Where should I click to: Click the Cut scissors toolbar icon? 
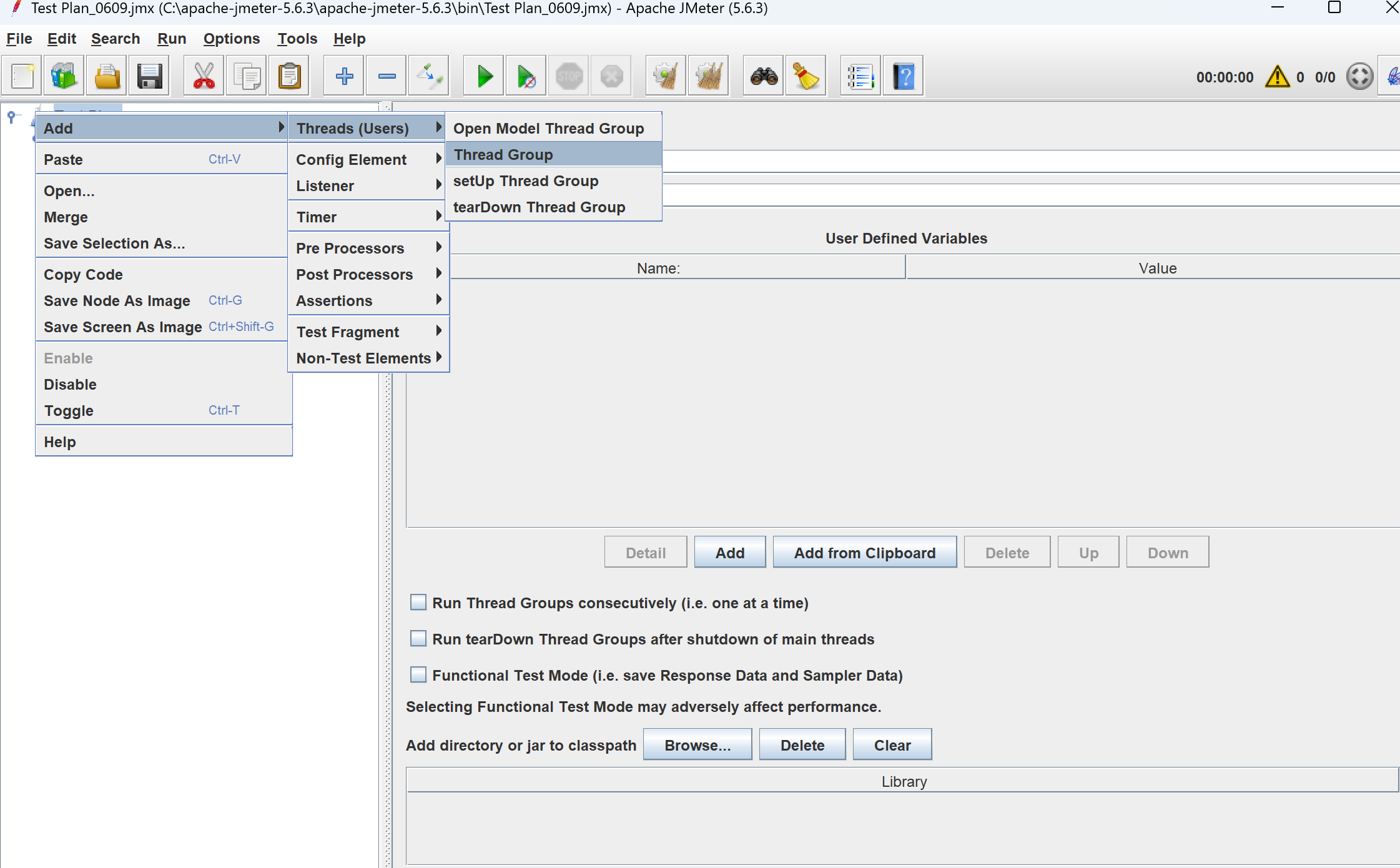pos(204,77)
